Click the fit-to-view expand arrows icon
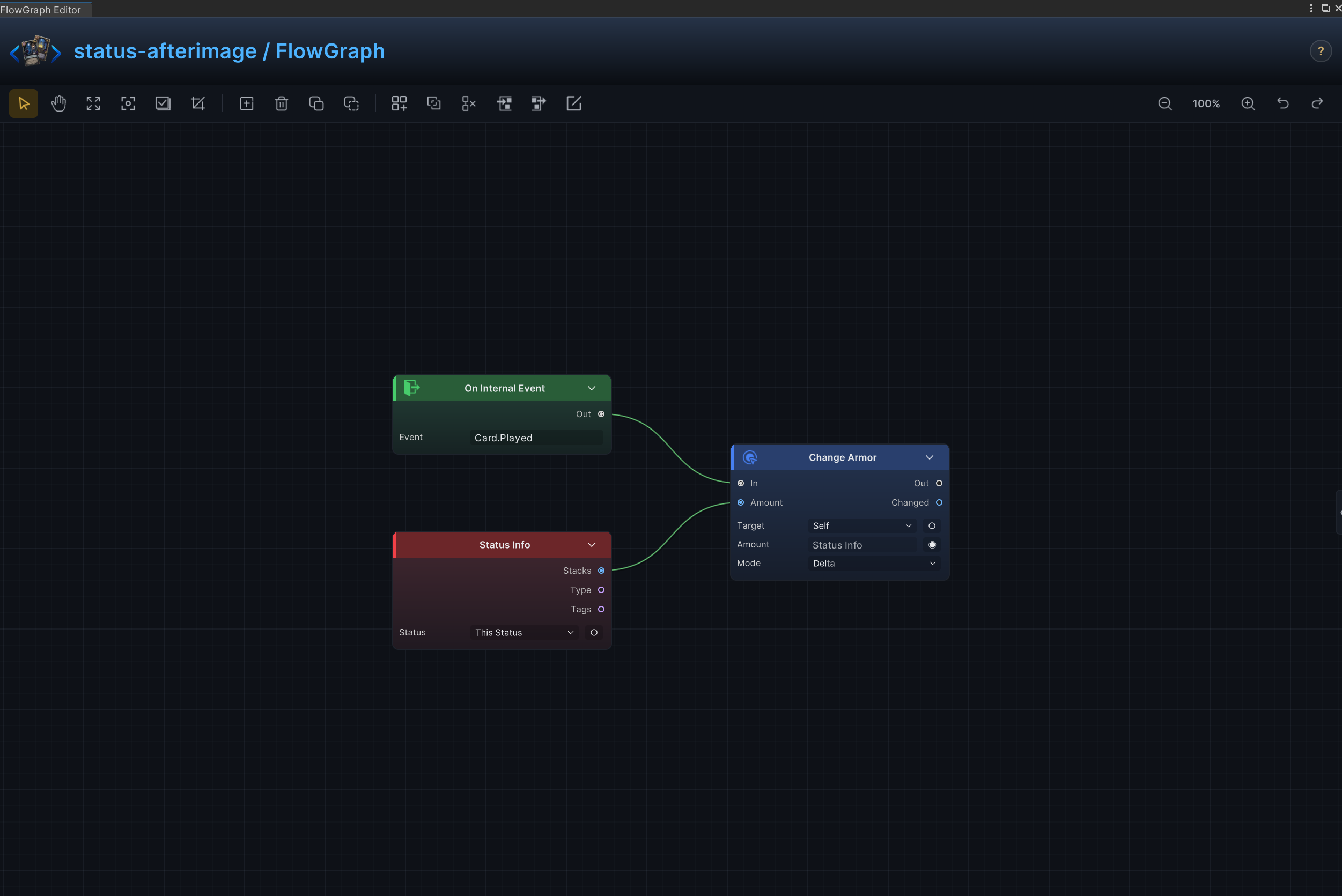 (93, 103)
